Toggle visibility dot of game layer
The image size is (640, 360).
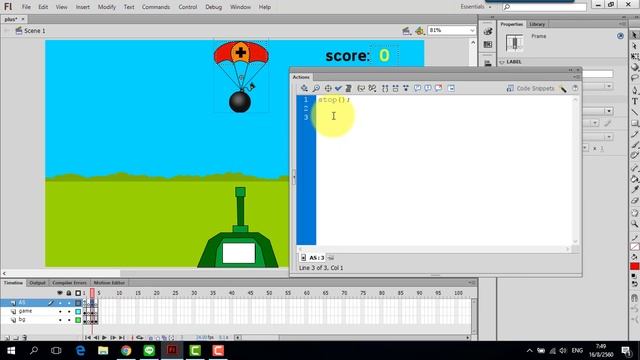click(60, 311)
